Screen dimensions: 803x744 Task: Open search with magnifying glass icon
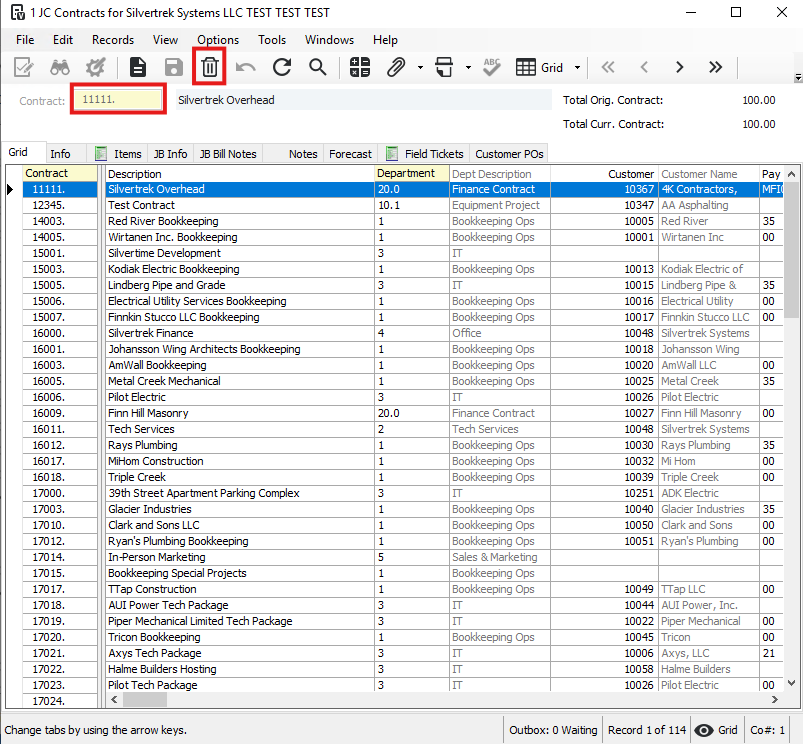318,67
